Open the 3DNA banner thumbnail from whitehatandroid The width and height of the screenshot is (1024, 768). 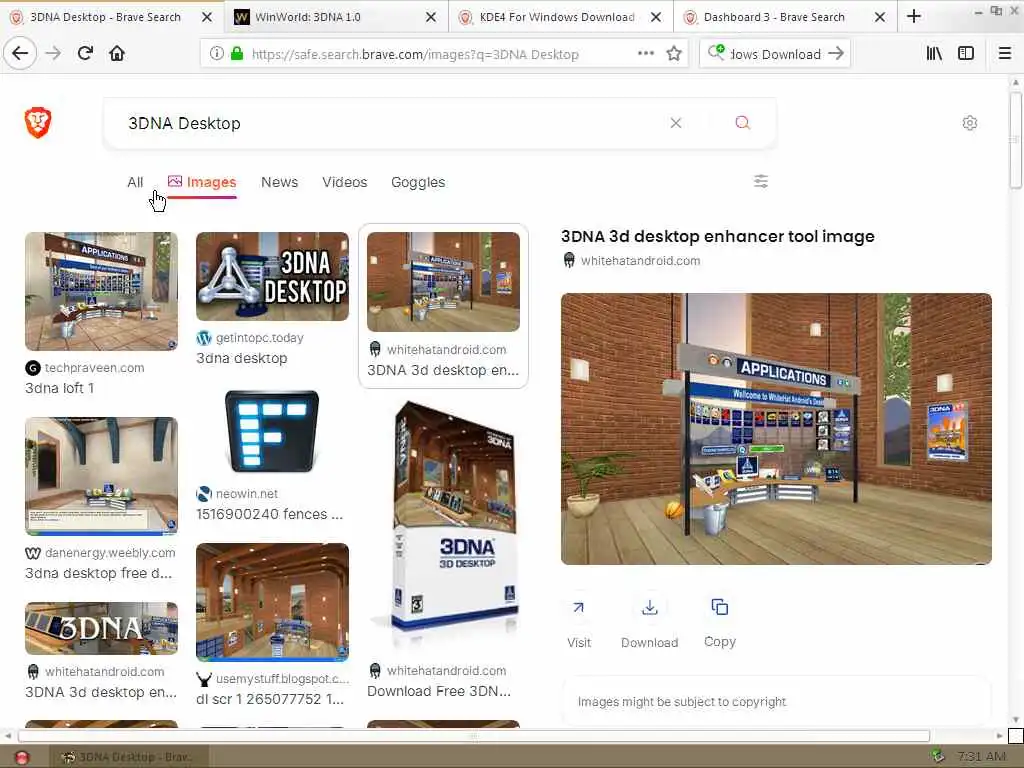(101, 628)
